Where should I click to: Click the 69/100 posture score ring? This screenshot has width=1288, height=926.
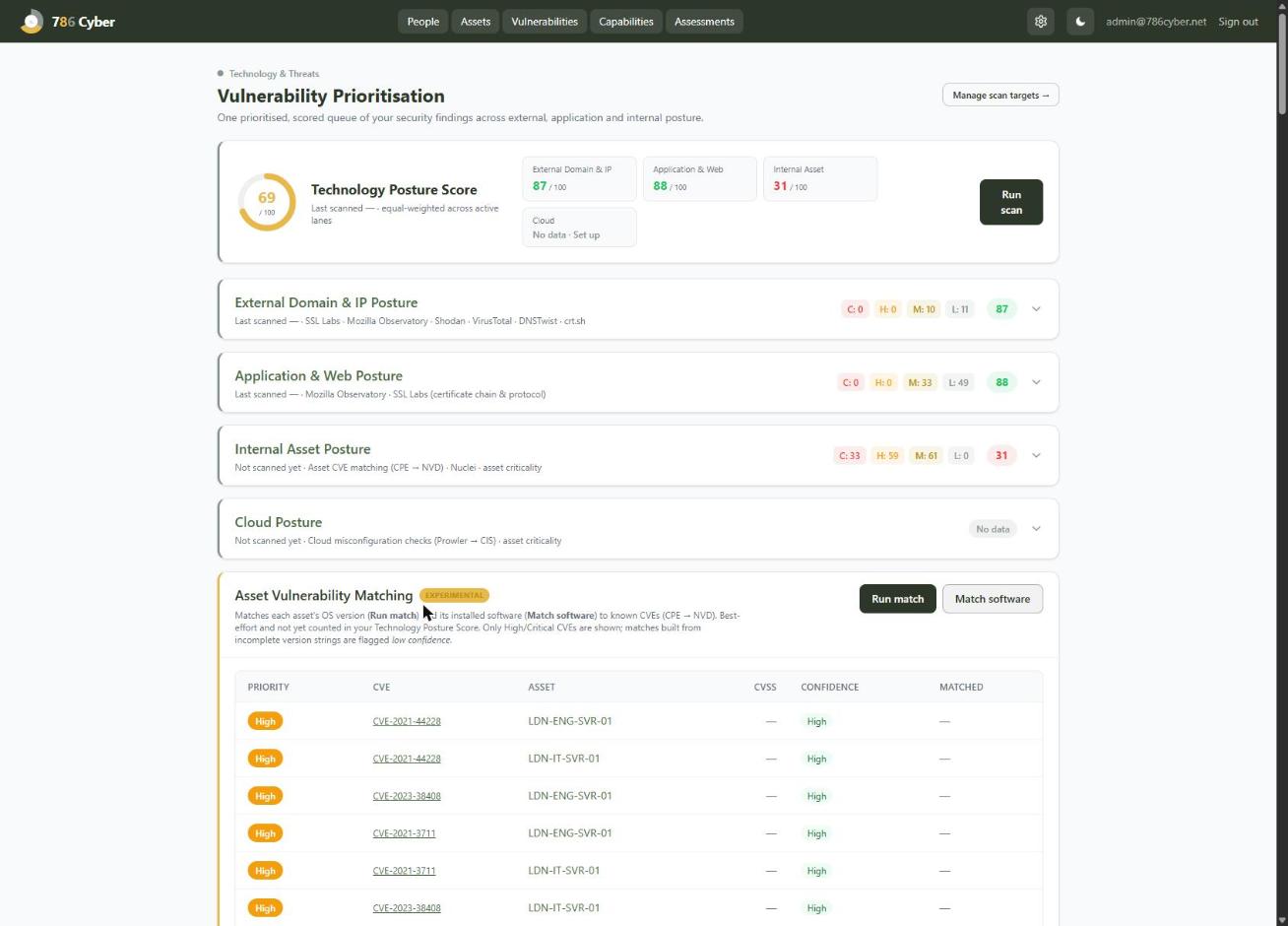click(267, 202)
